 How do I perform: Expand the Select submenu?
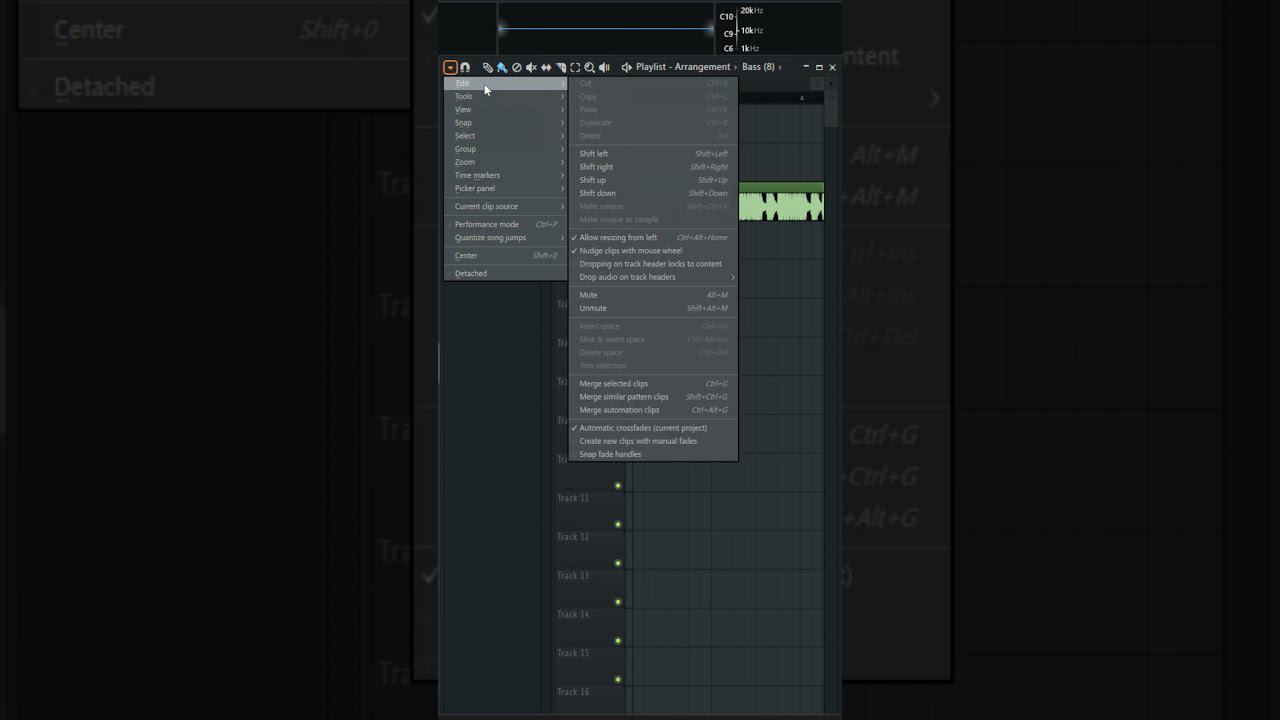point(506,135)
